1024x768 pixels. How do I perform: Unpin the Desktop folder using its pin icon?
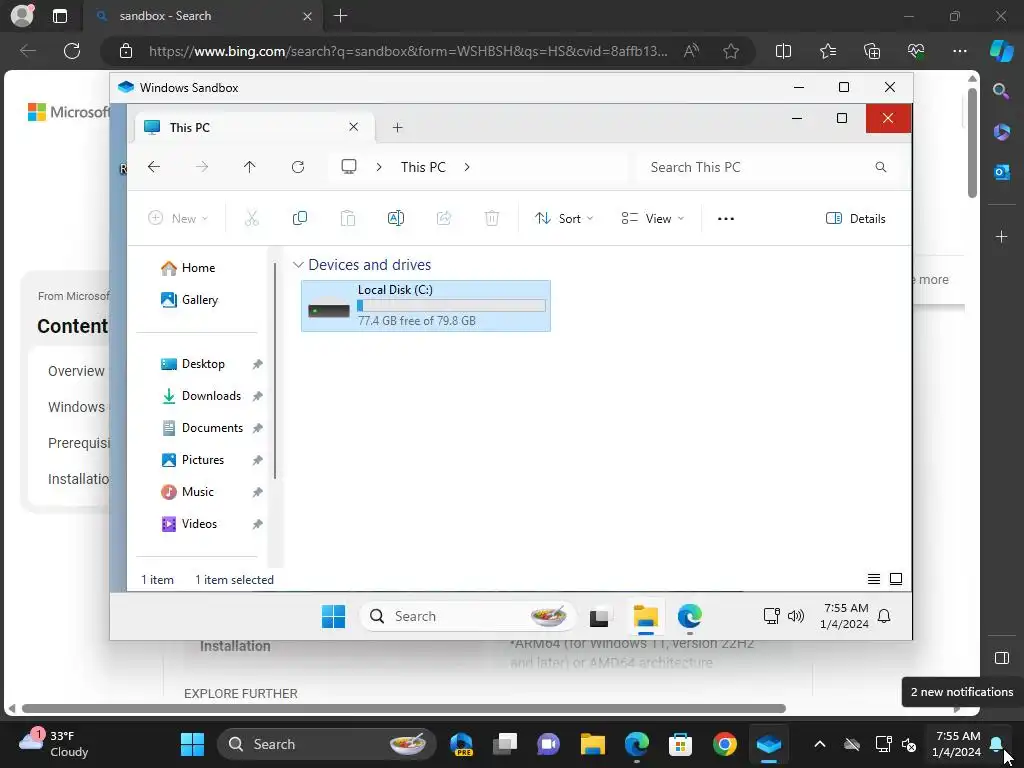(x=258, y=364)
